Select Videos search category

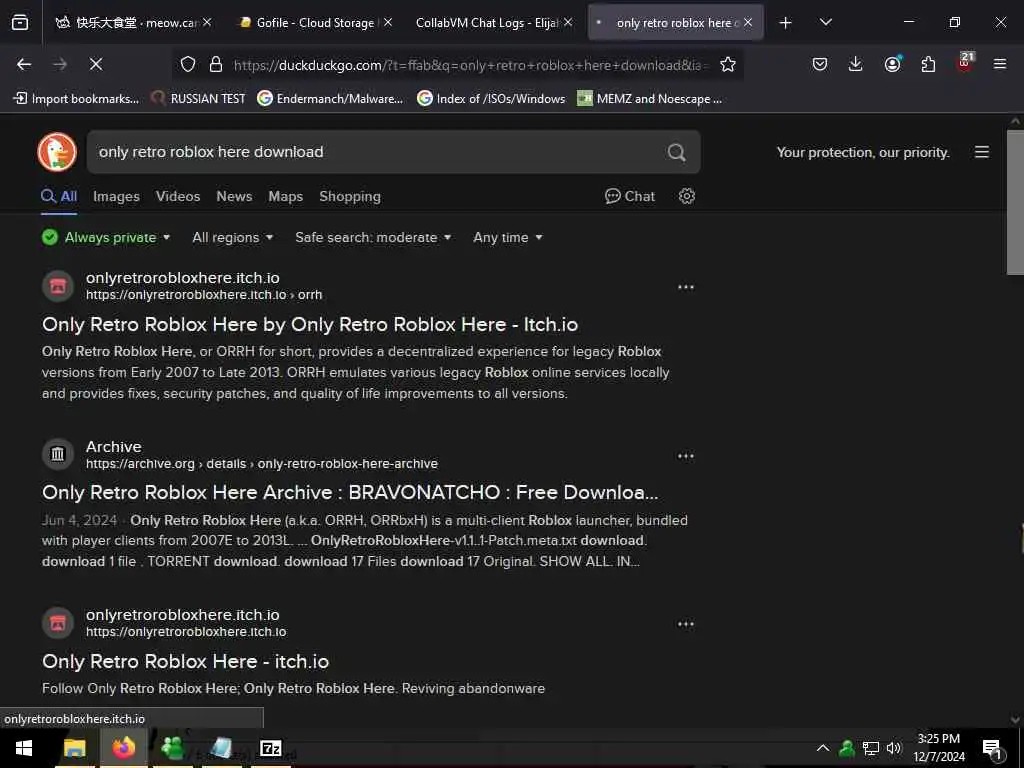point(178,196)
